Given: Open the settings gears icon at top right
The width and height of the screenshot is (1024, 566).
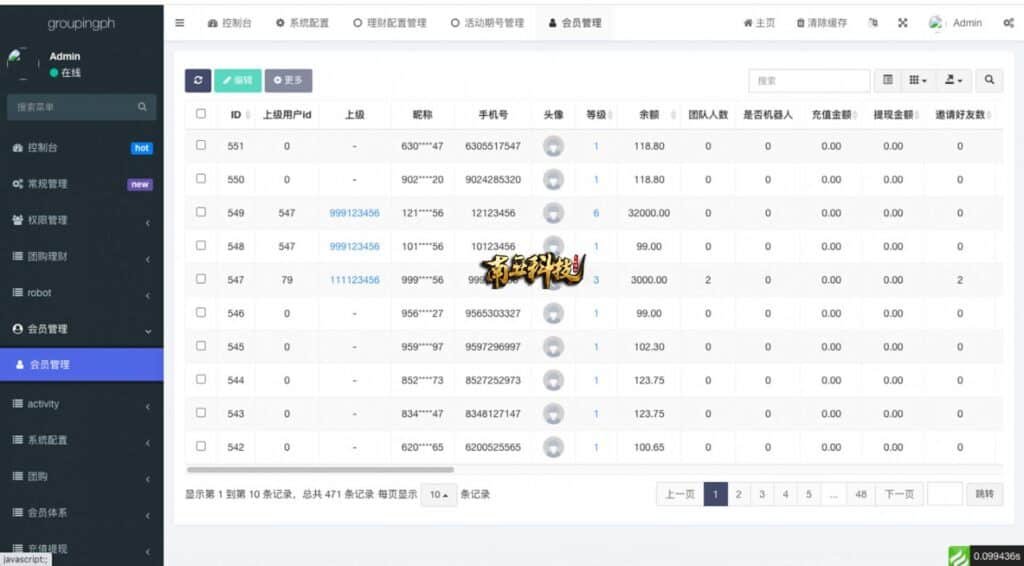Looking at the screenshot, I should click(x=1007, y=23).
